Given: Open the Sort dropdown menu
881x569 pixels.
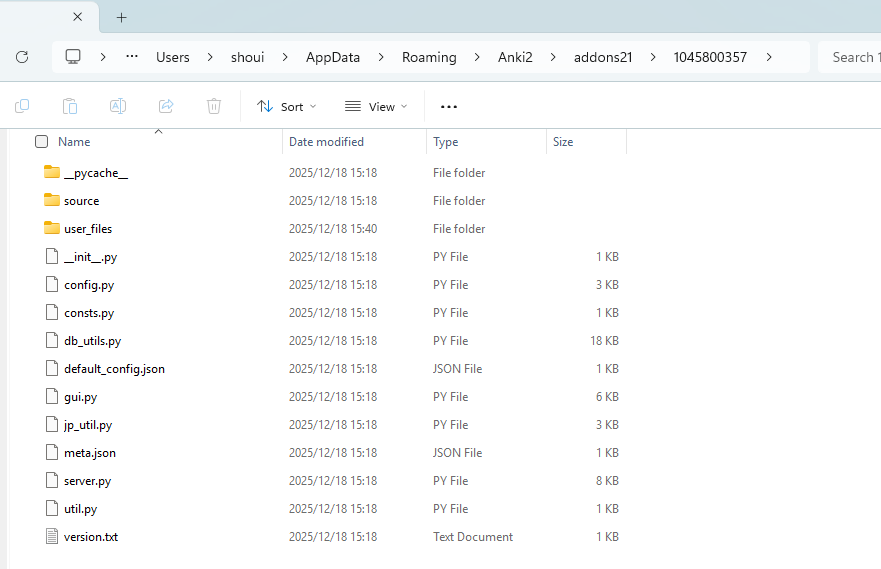Looking at the screenshot, I should [287, 107].
